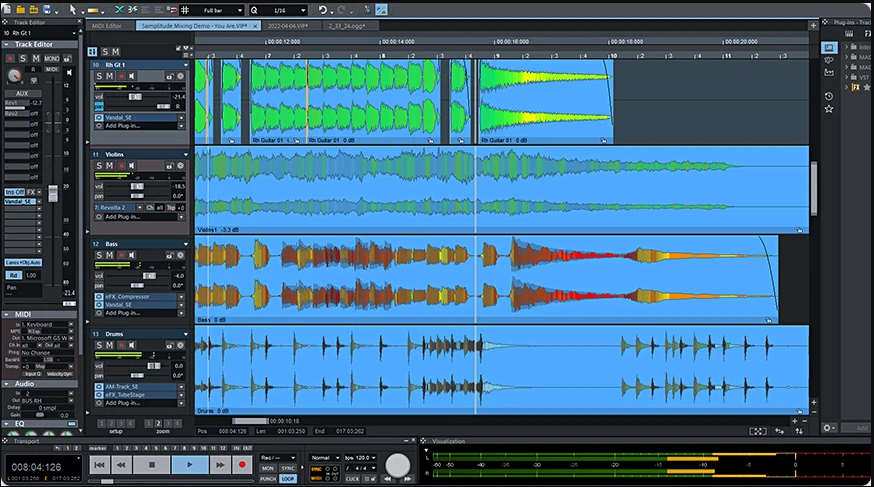Click the Play button in transport
Screen dimensions: 874x487
190,465
